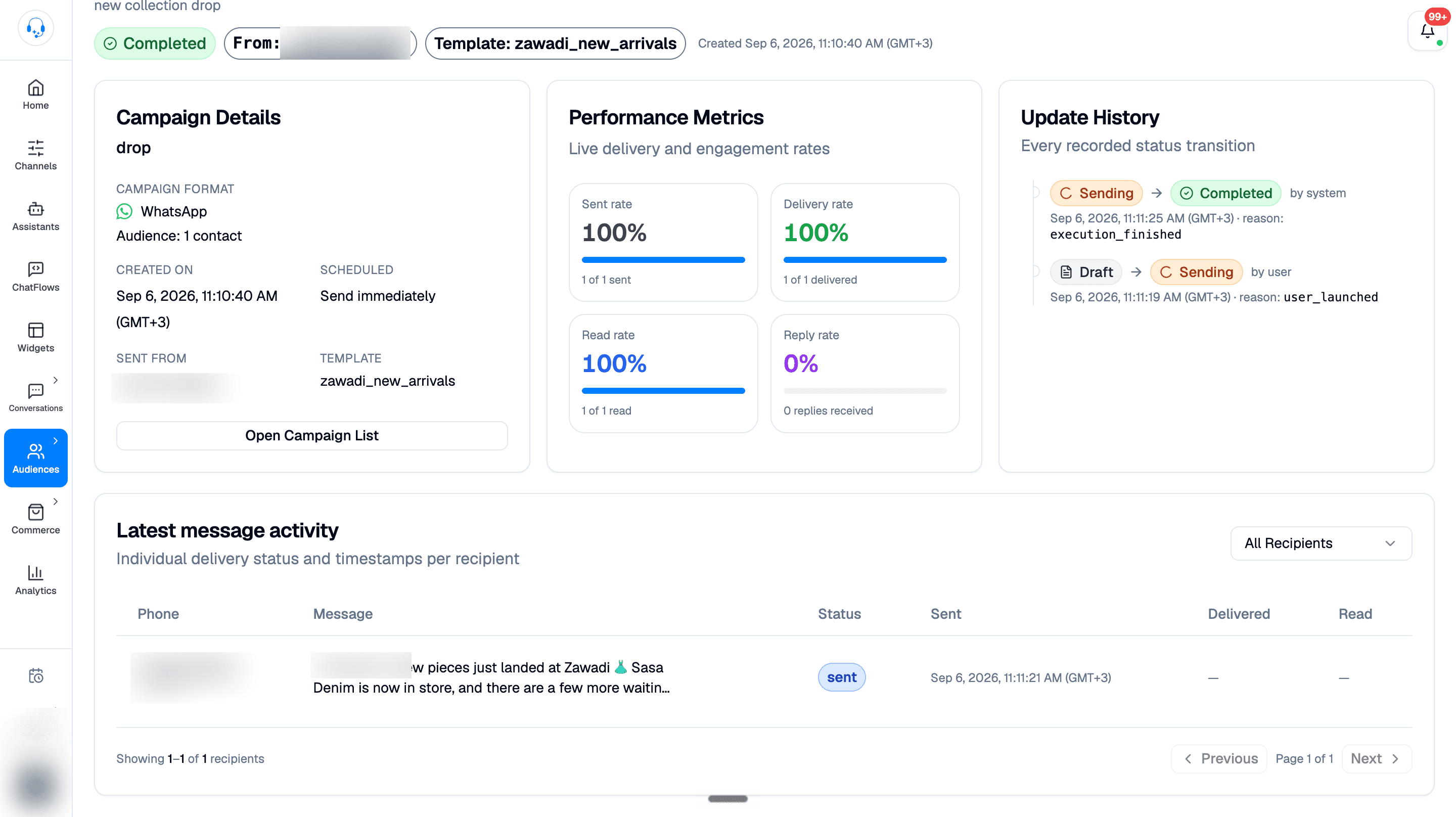Click the Template: zawadi_new_arrivals pill
This screenshot has height=817, width=1456.
pyautogui.click(x=555, y=43)
